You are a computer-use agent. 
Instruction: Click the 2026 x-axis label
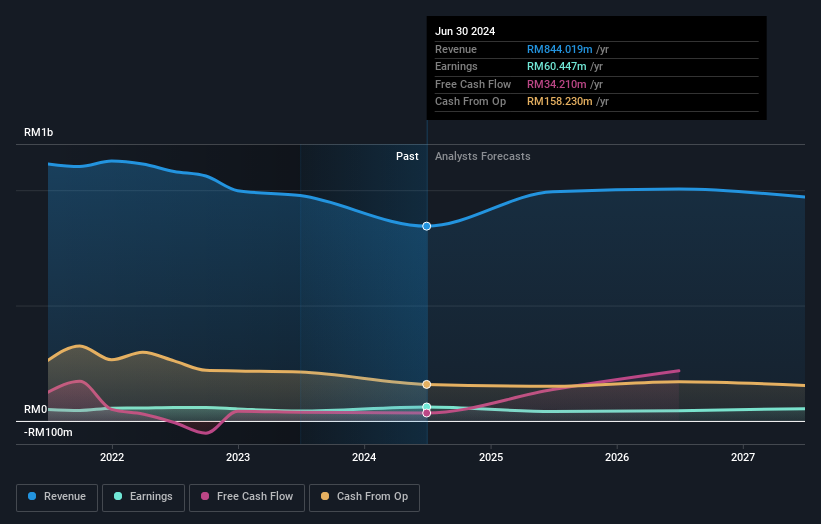617,457
